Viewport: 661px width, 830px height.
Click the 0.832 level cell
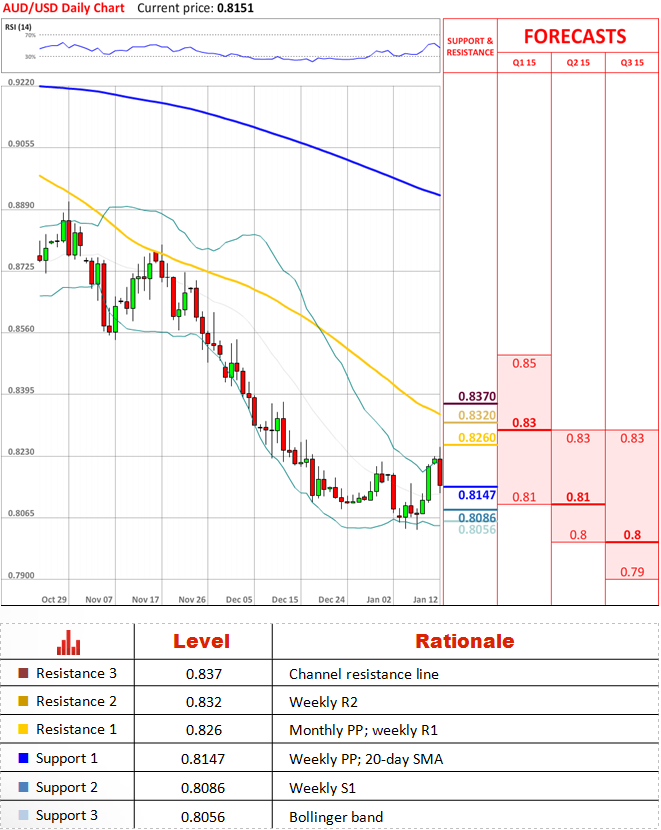[204, 702]
